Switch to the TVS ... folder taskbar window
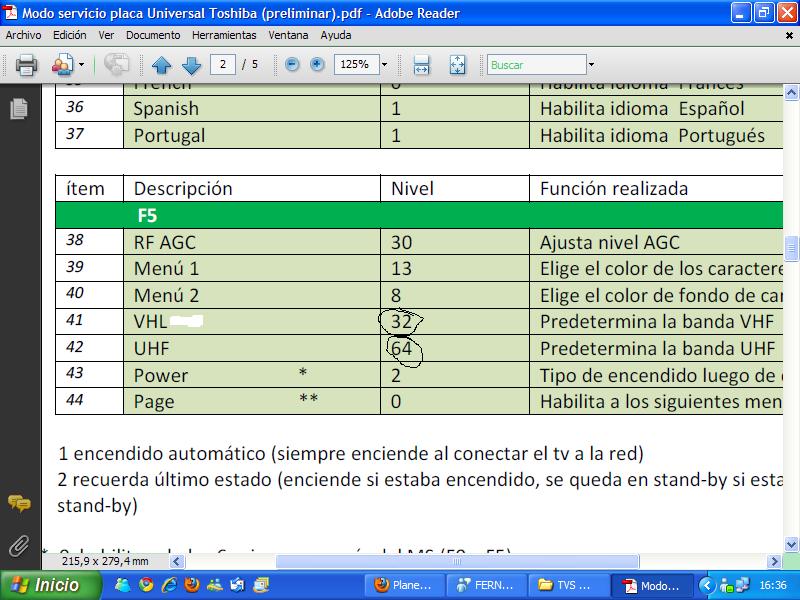This screenshot has width=800, height=600. pyautogui.click(x=568, y=585)
